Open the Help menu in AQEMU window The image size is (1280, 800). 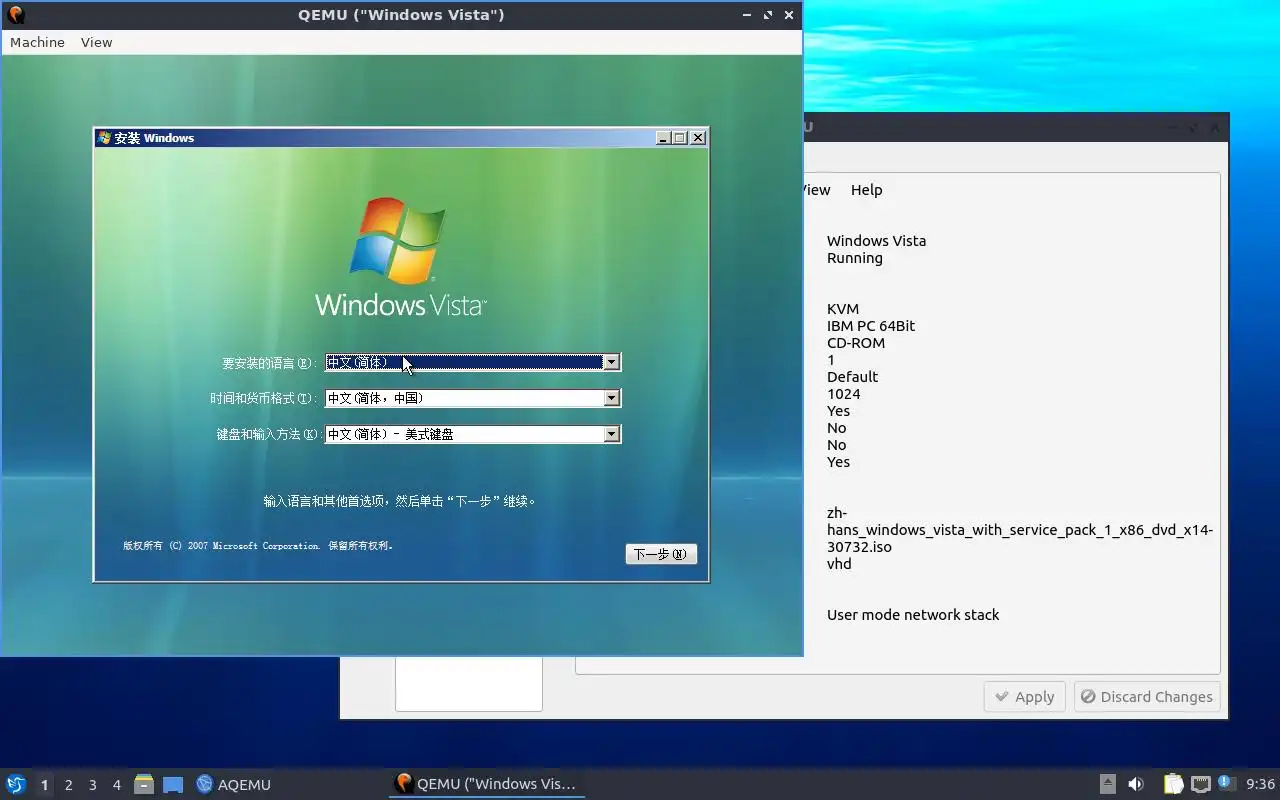[x=866, y=190]
